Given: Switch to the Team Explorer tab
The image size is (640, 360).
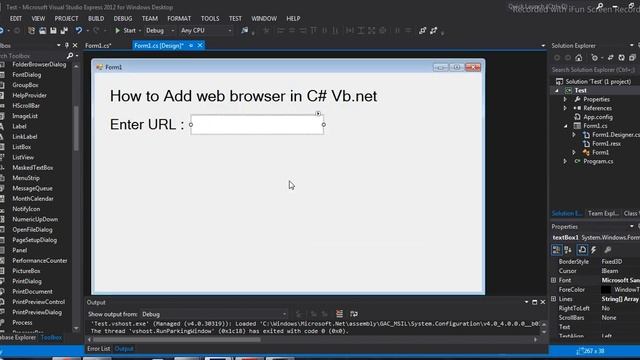Looking at the screenshot, I should [x=602, y=213].
